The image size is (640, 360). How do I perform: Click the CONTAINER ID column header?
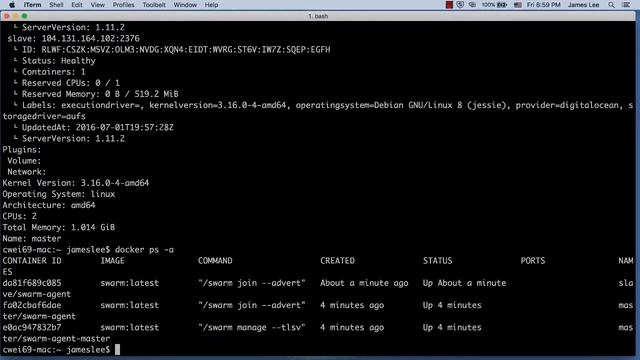tap(32, 260)
